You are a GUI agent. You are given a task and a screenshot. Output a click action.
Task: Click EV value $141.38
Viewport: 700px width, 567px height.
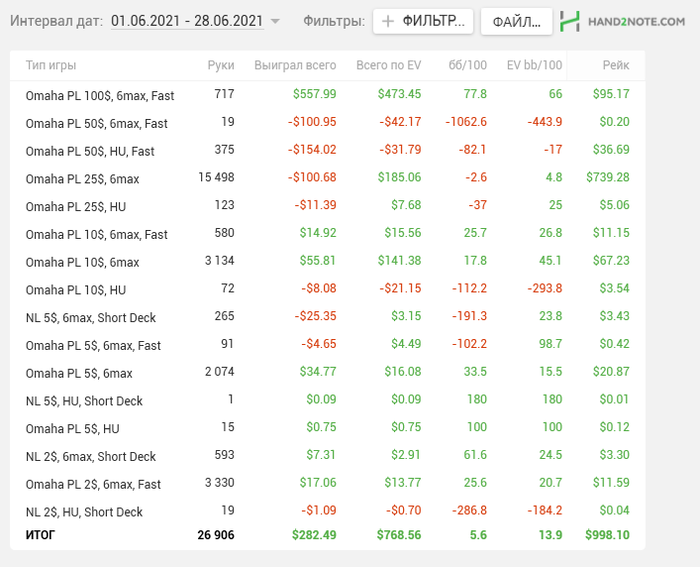[399, 260]
